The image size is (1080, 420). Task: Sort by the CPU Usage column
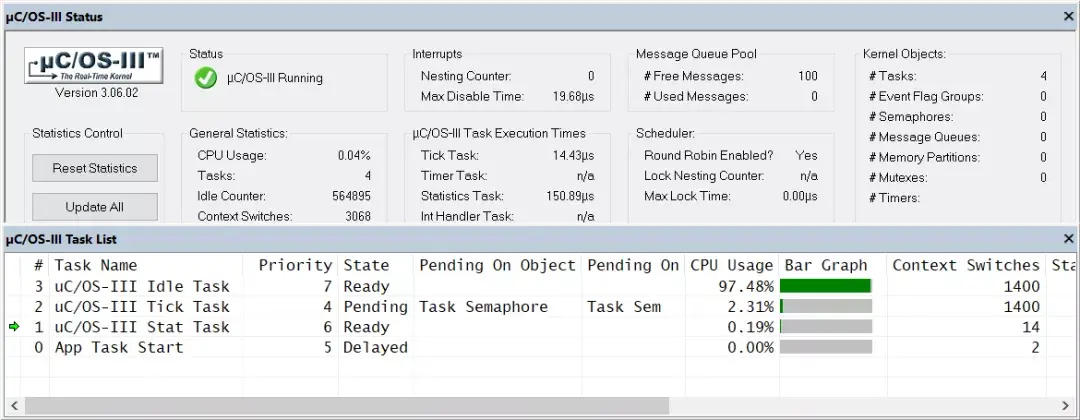coord(731,265)
